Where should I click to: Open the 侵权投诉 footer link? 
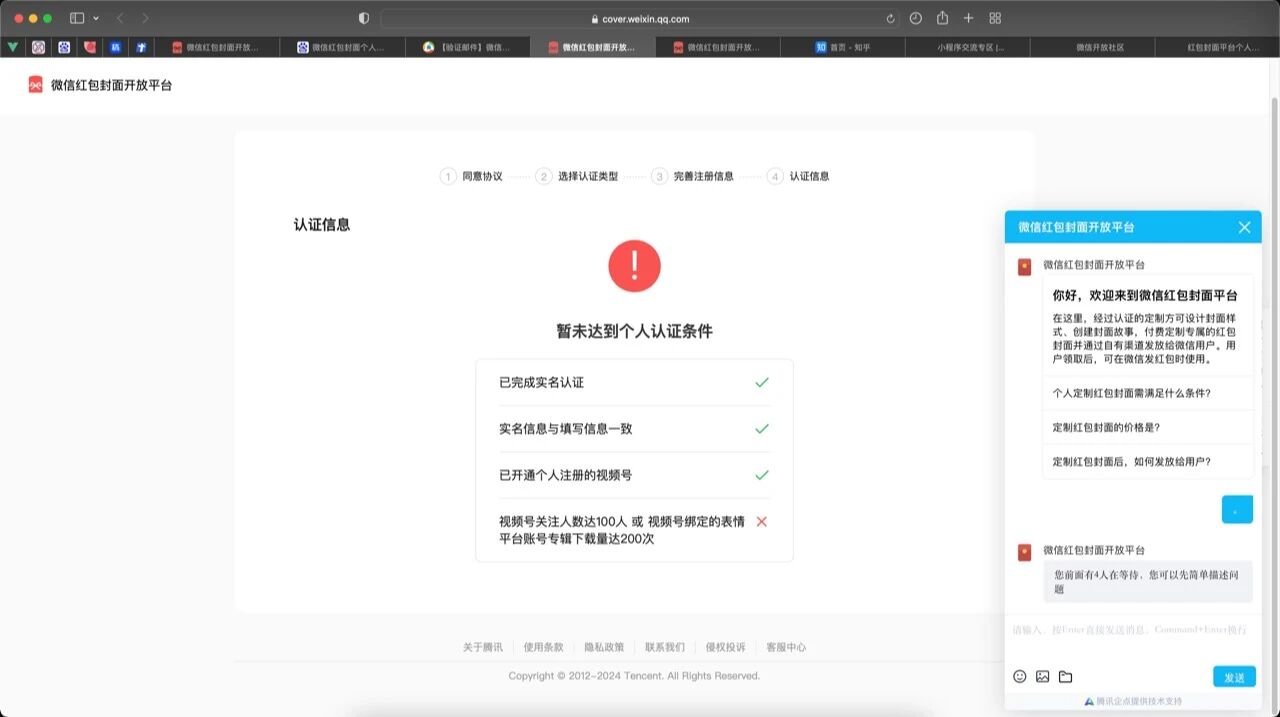coord(725,647)
